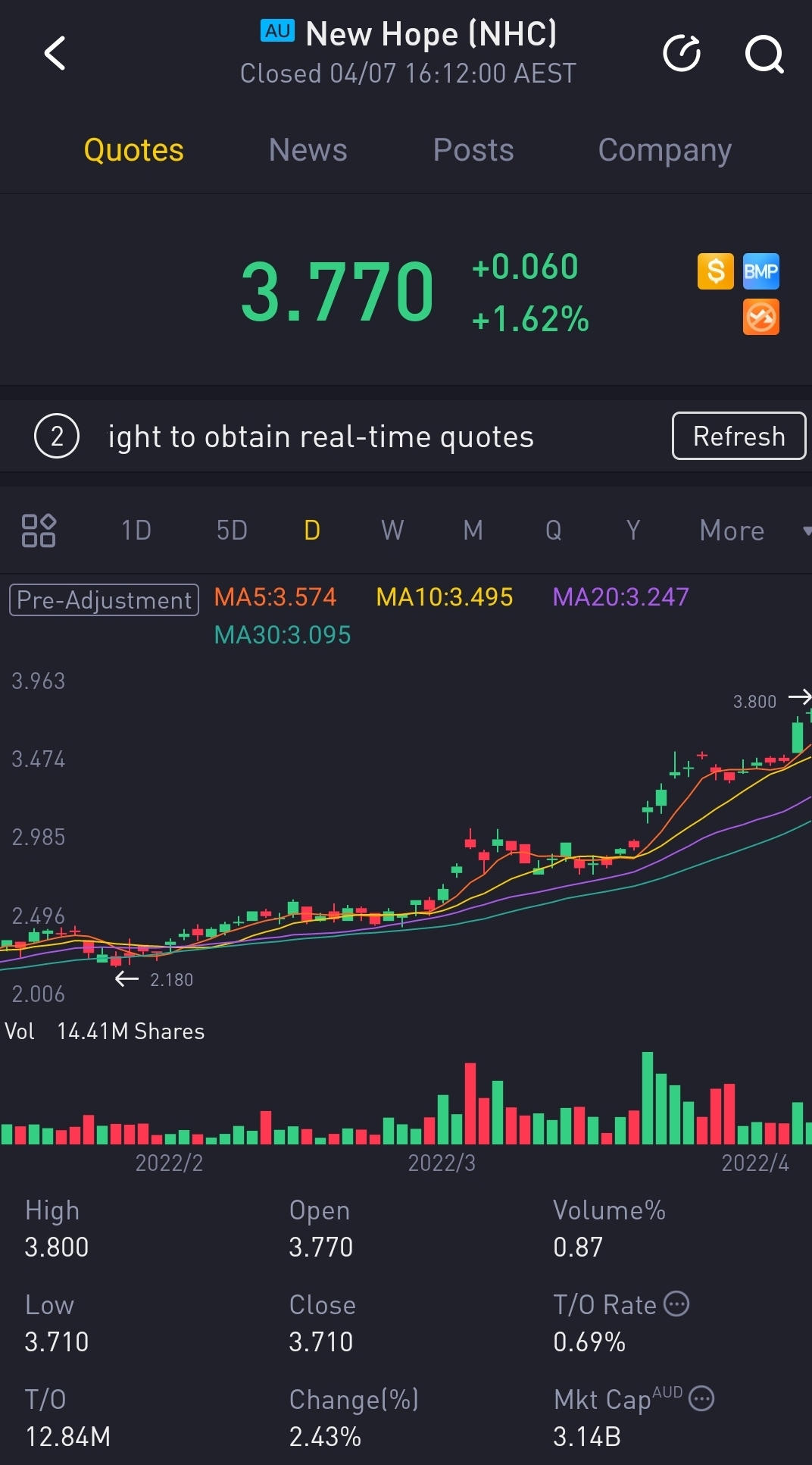This screenshot has height=1465, width=812.
Task: Open the chart layout grid icon
Action: point(39,531)
